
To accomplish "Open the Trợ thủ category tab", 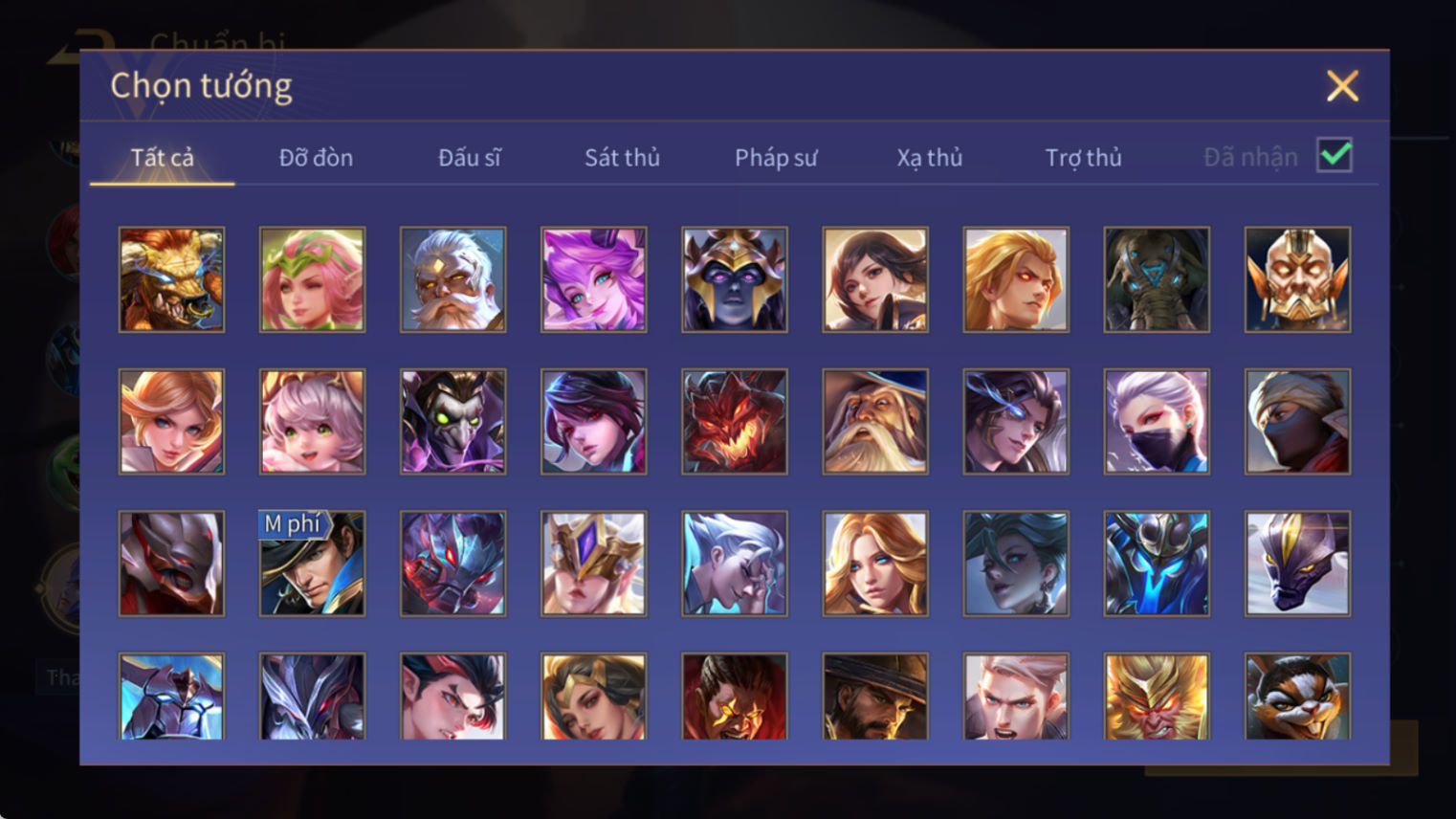I will pos(1083,158).
